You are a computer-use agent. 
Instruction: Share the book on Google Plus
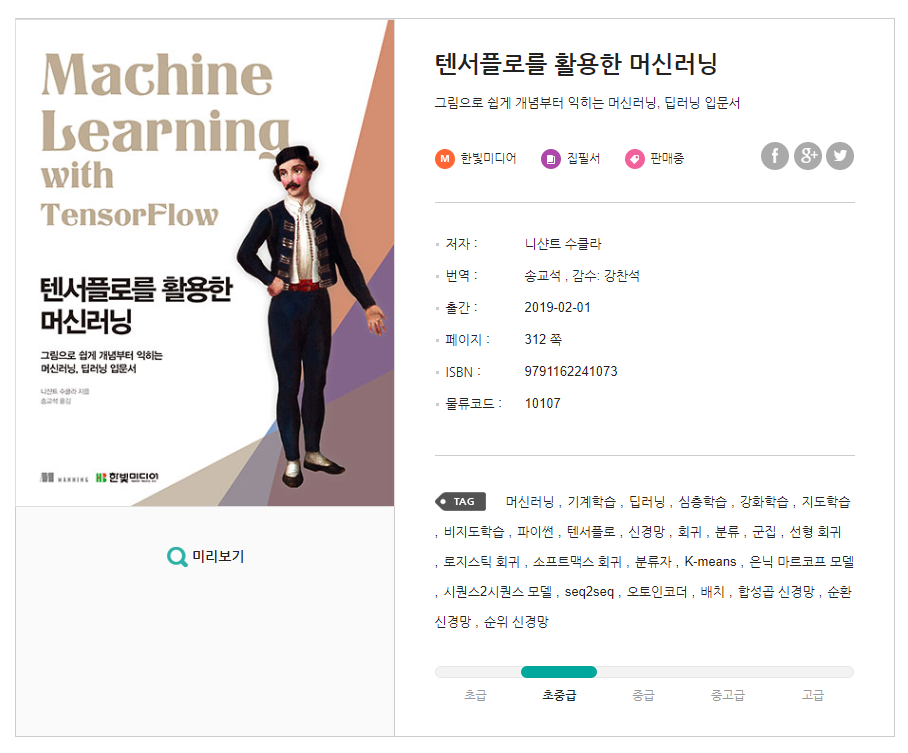coord(807,156)
